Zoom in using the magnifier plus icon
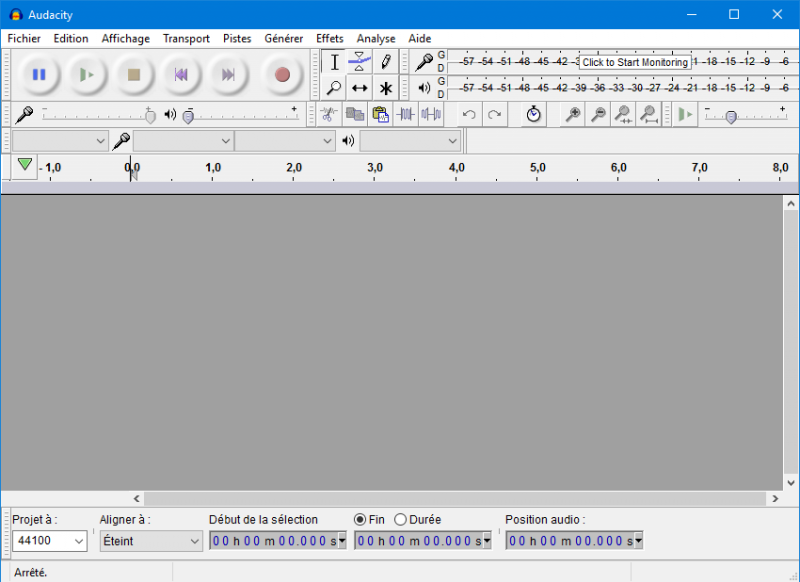 point(573,114)
